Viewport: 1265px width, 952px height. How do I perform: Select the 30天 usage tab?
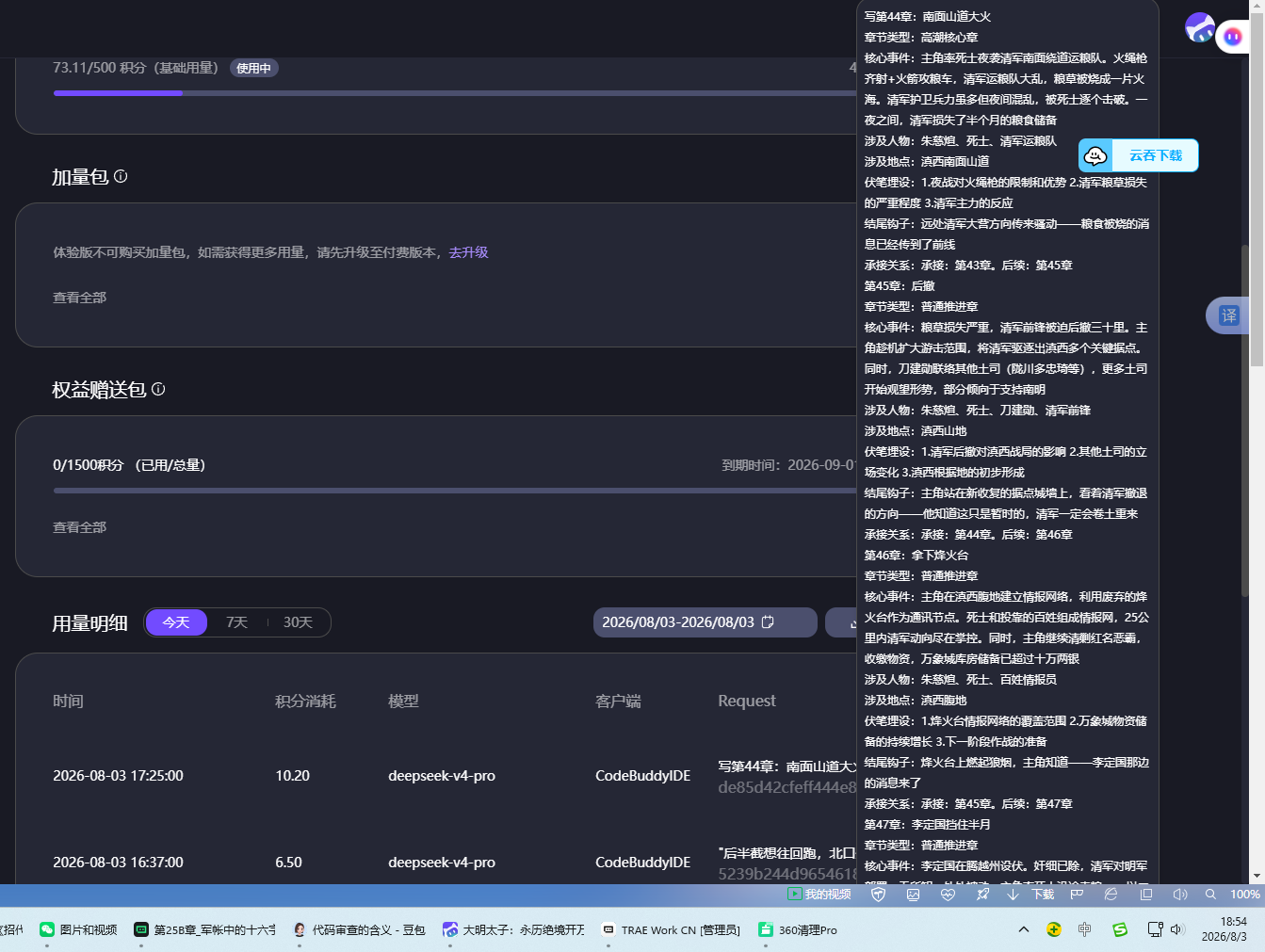pyautogui.click(x=298, y=622)
